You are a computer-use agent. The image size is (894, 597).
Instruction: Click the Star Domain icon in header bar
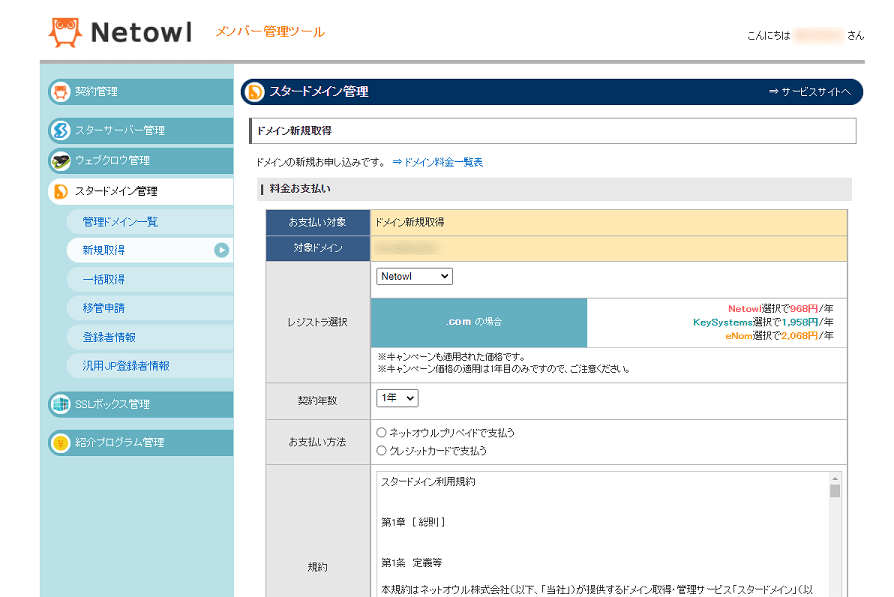point(255,92)
